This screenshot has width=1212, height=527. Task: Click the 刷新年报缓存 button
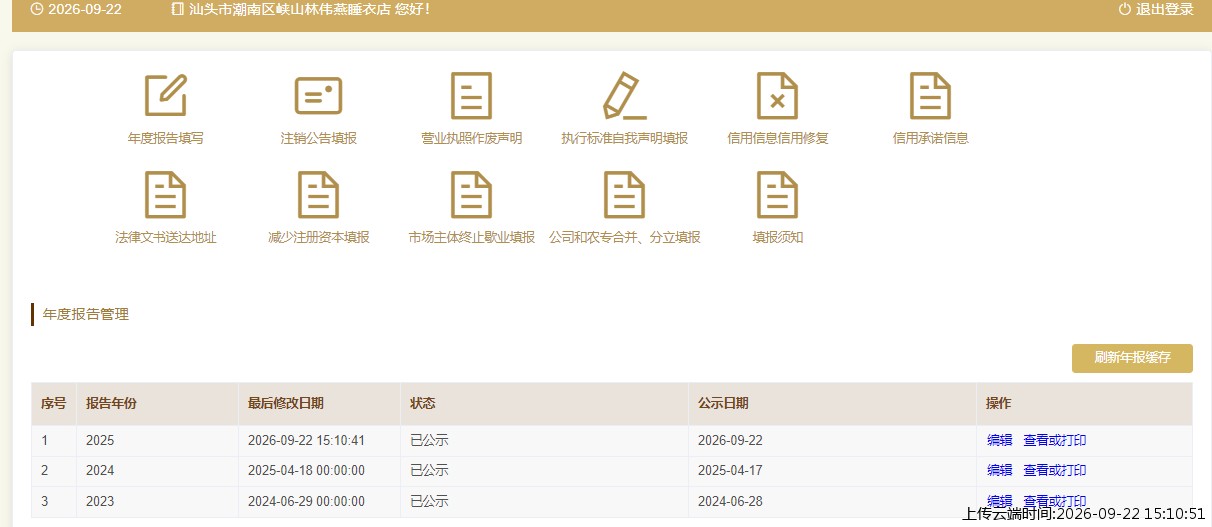[x=1132, y=358]
